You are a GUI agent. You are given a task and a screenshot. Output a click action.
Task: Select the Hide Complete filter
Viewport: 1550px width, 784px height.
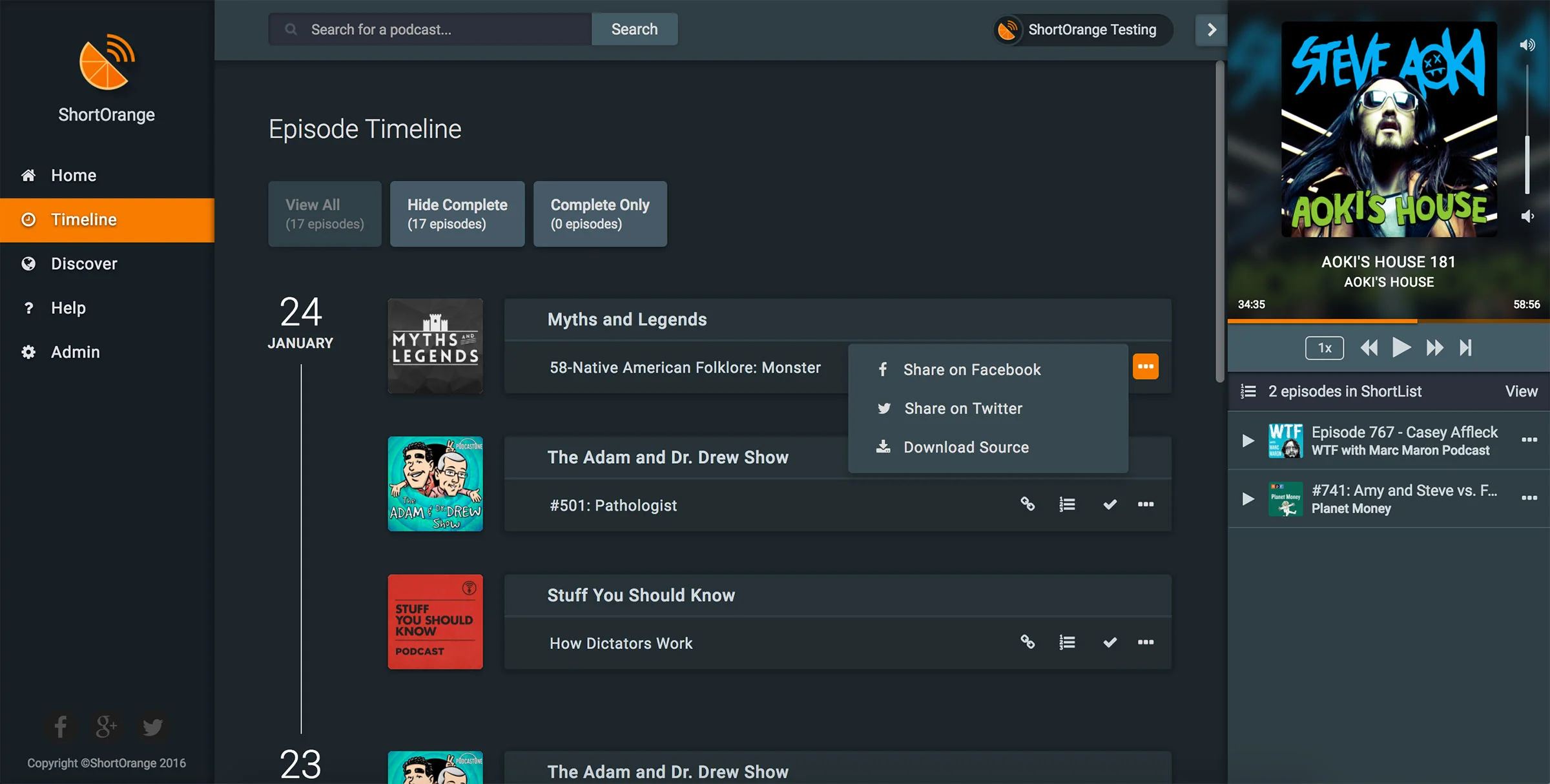click(x=457, y=214)
